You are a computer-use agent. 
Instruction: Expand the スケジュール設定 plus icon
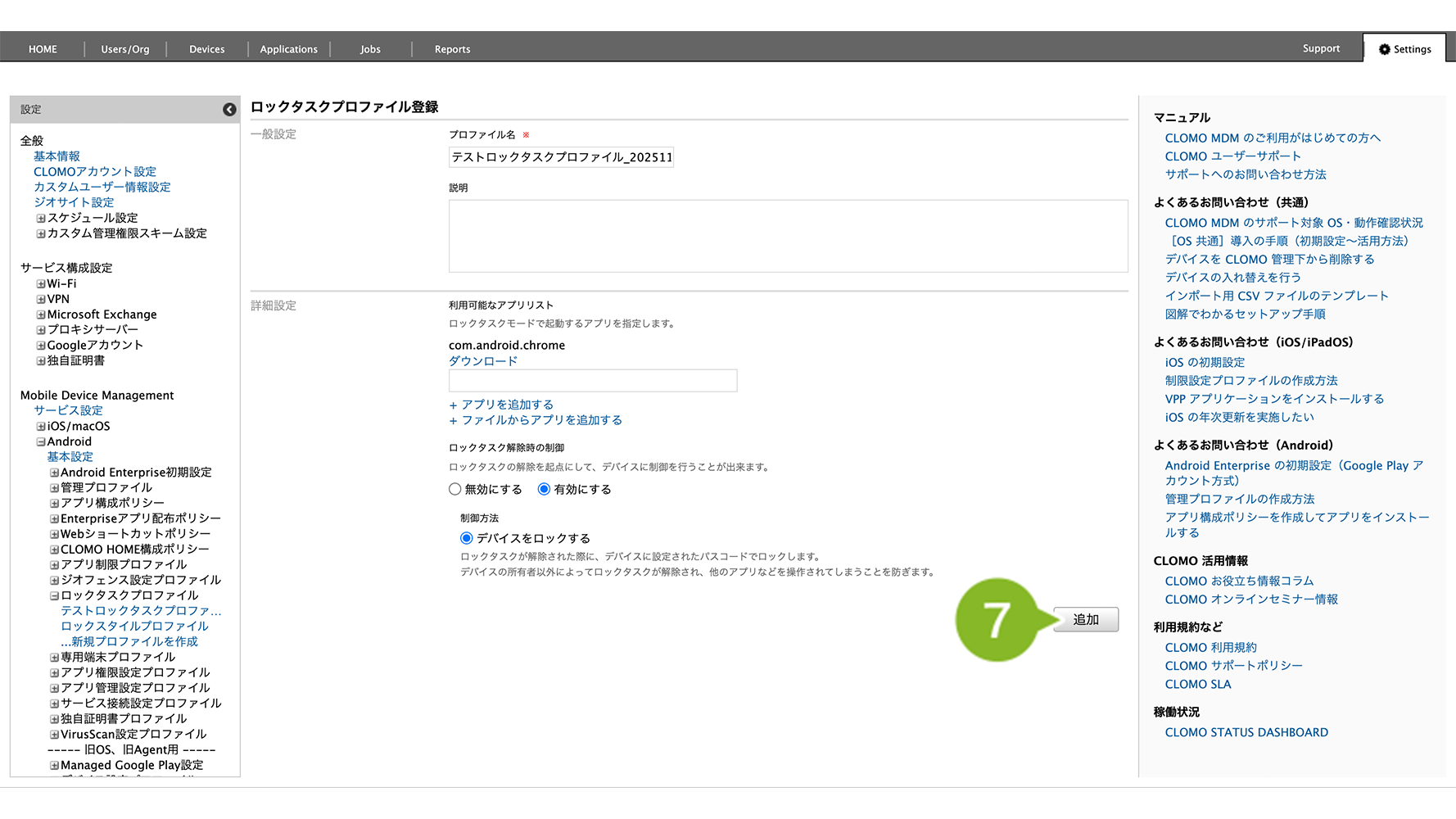coord(40,219)
